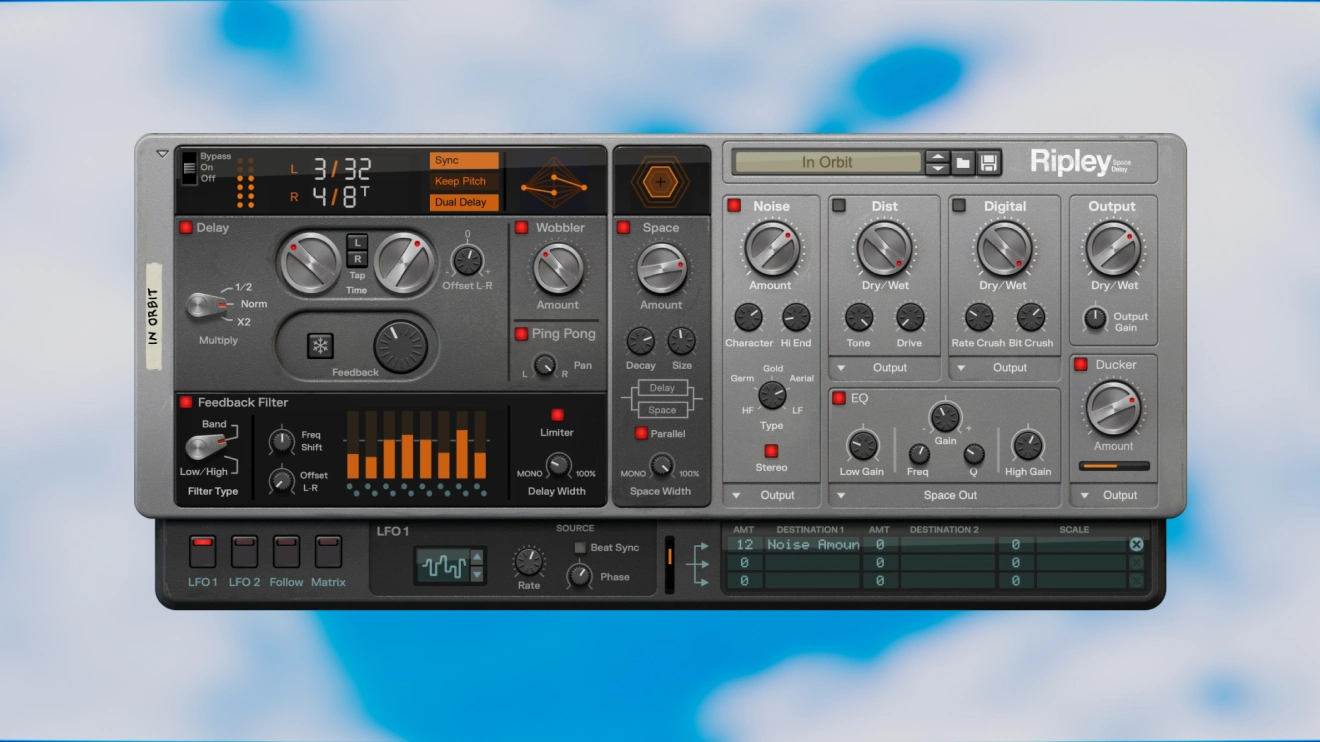This screenshot has height=742, width=1320.
Task: Toggle the Noise Stereo LED
Action: (x=771, y=451)
